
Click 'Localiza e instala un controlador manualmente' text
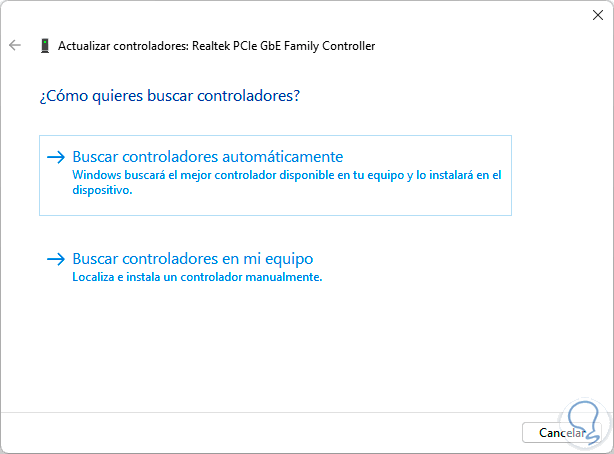[x=197, y=277]
